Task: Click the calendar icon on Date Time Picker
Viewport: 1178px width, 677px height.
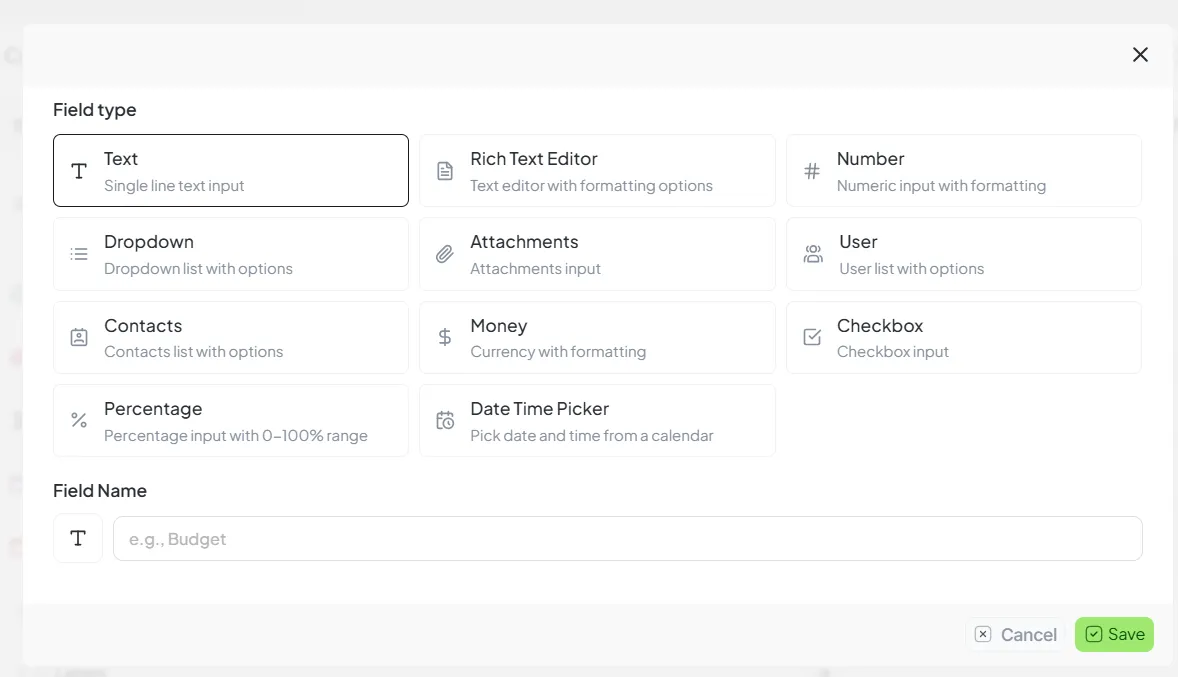Action: (444, 420)
